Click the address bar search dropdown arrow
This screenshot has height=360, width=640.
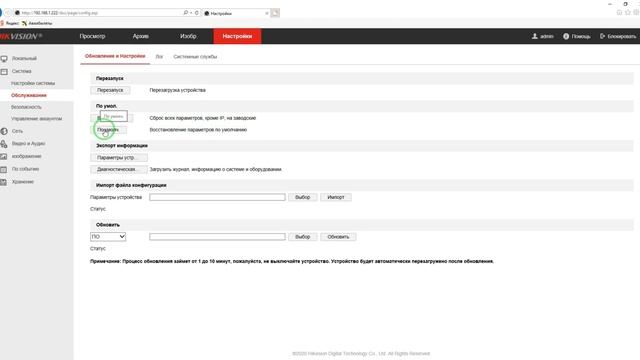pyautogui.click(x=191, y=13)
